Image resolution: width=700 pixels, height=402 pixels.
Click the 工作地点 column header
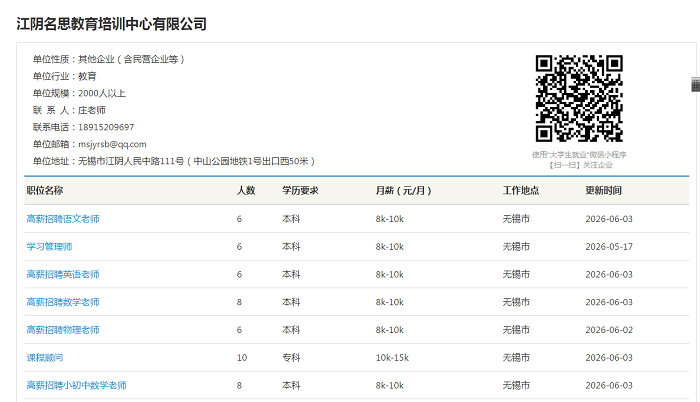(x=521, y=191)
